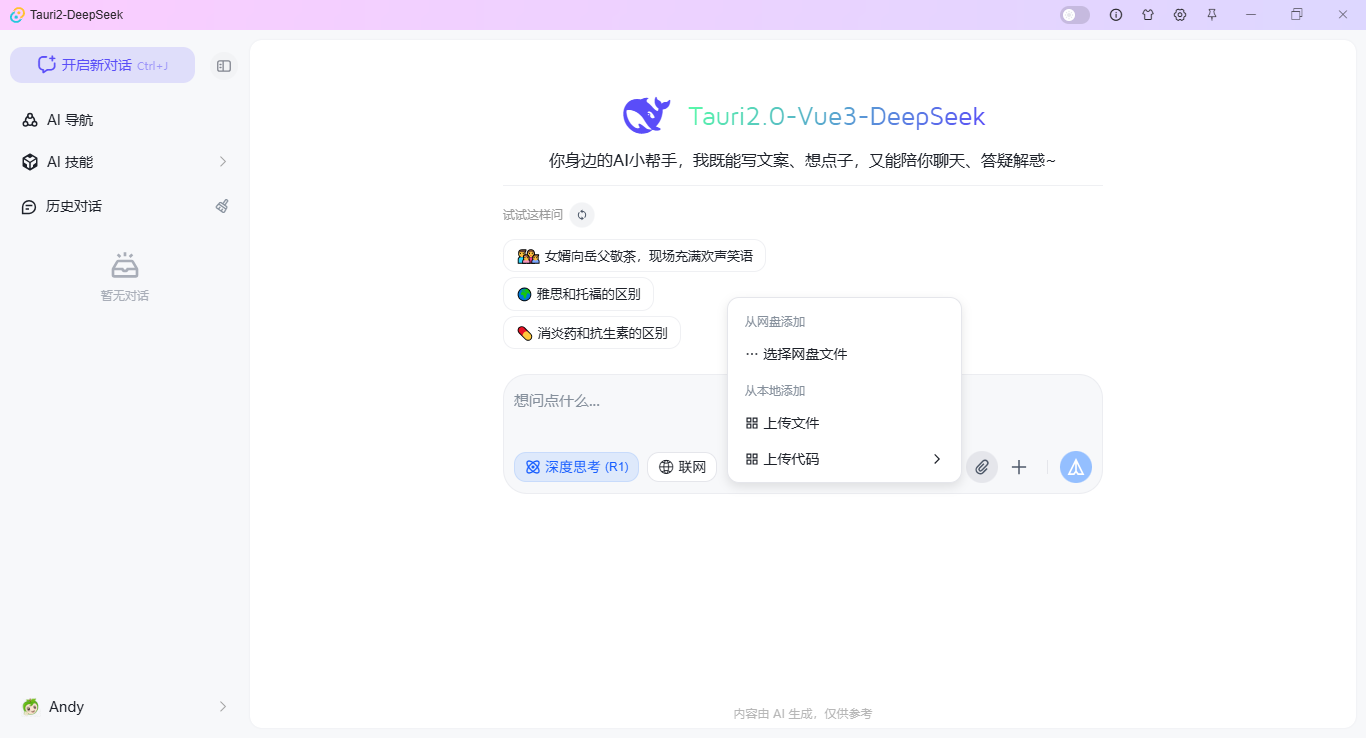Send message with the round blue button
Screen dimensions: 1366x738
point(1076,467)
